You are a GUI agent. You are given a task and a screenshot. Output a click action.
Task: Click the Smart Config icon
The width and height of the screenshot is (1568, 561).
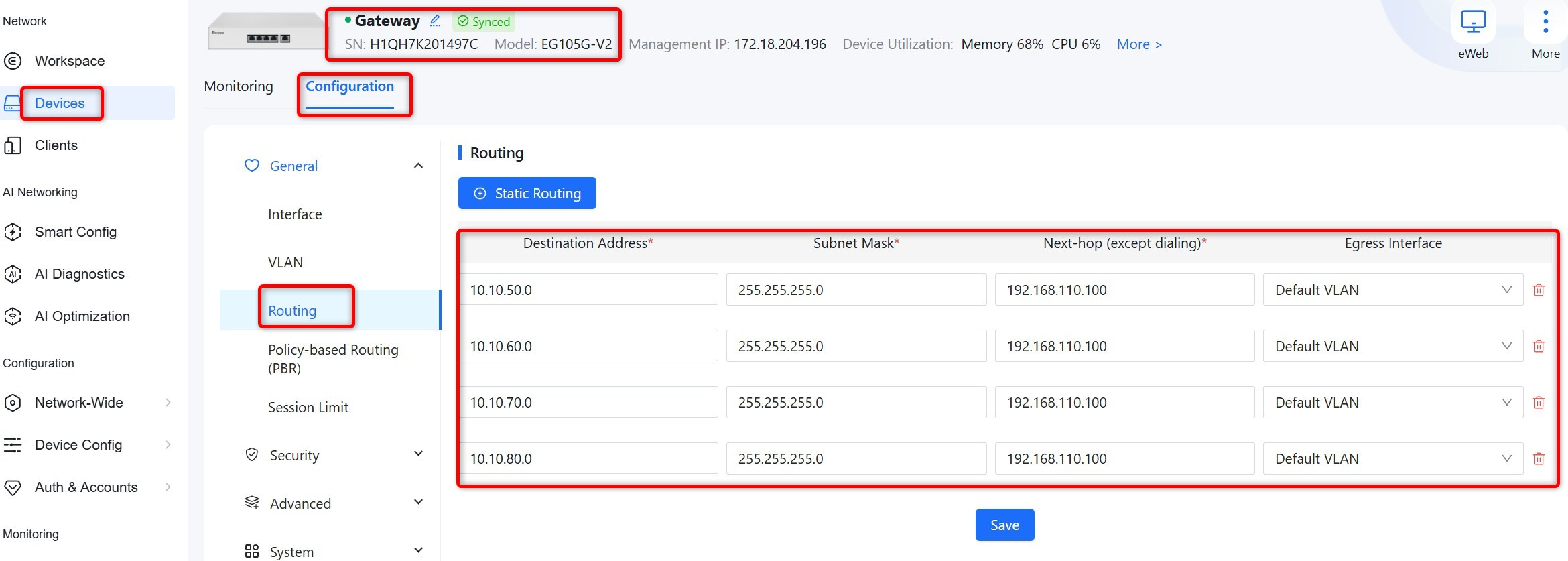pos(13,232)
